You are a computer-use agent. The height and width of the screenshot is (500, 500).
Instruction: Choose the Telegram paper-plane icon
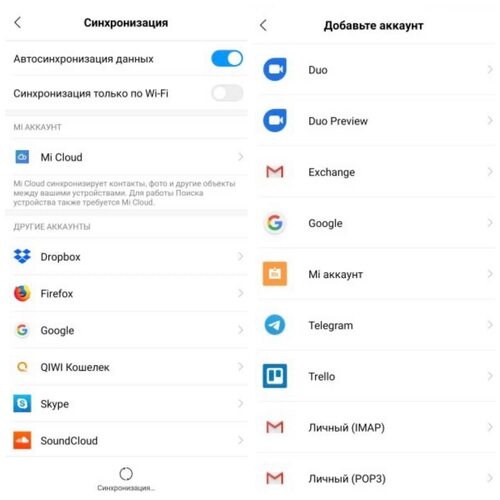coord(275,325)
